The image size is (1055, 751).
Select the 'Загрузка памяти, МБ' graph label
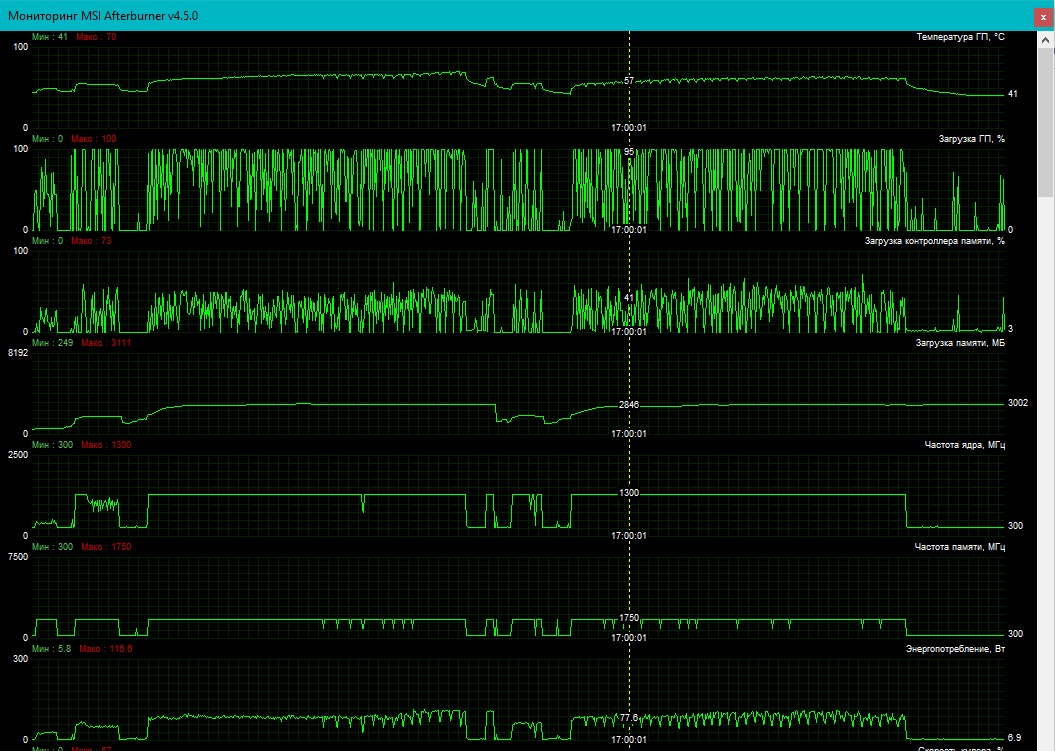pos(960,343)
